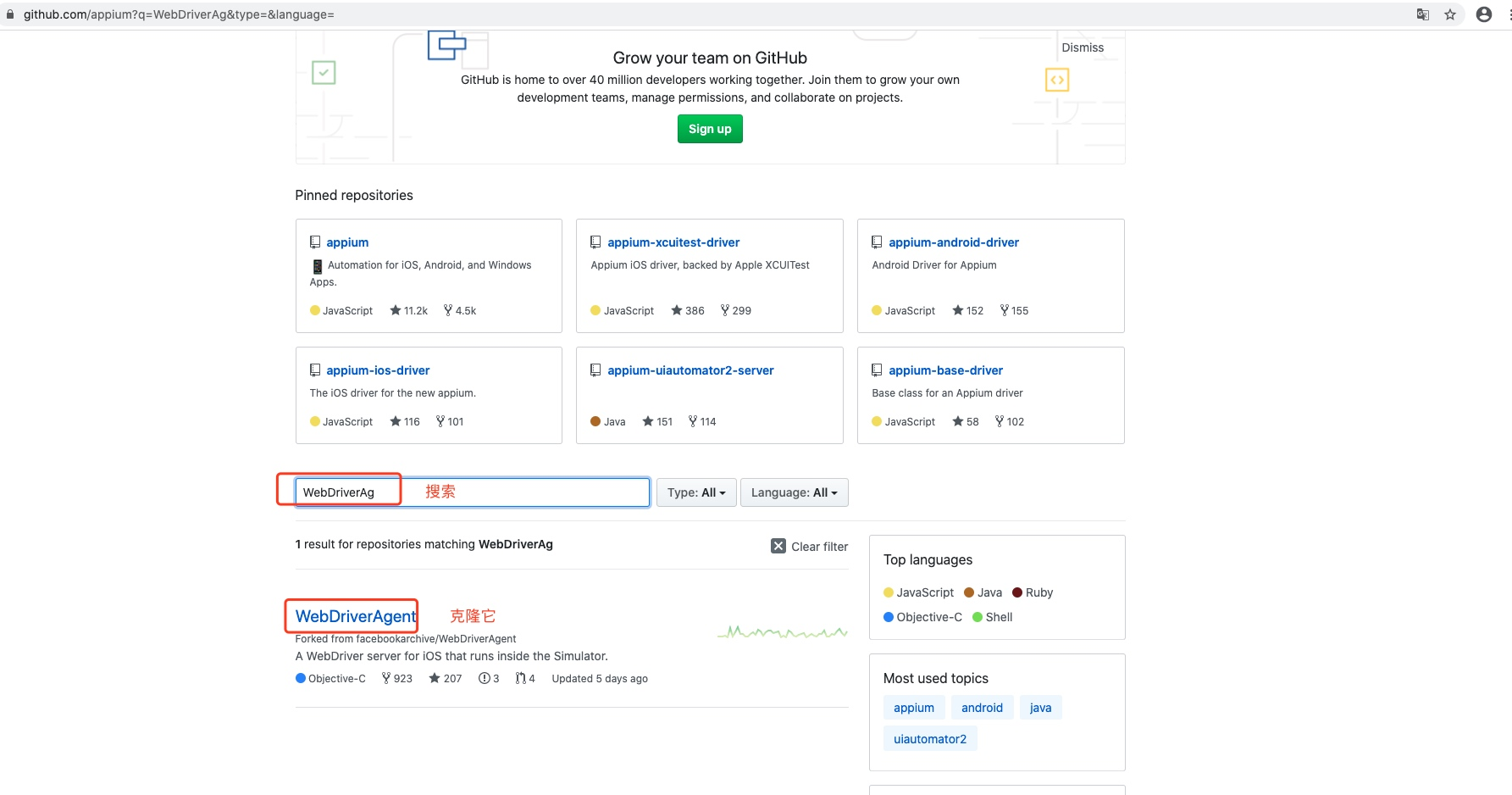Screen dimensions: 1512x795
Task: Filter by JavaScript in Top languages
Action: pyautogui.click(x=918, y=592)
